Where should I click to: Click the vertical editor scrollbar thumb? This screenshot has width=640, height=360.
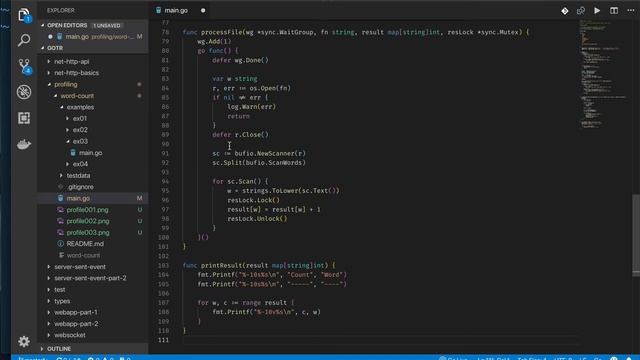pos(636,236)
